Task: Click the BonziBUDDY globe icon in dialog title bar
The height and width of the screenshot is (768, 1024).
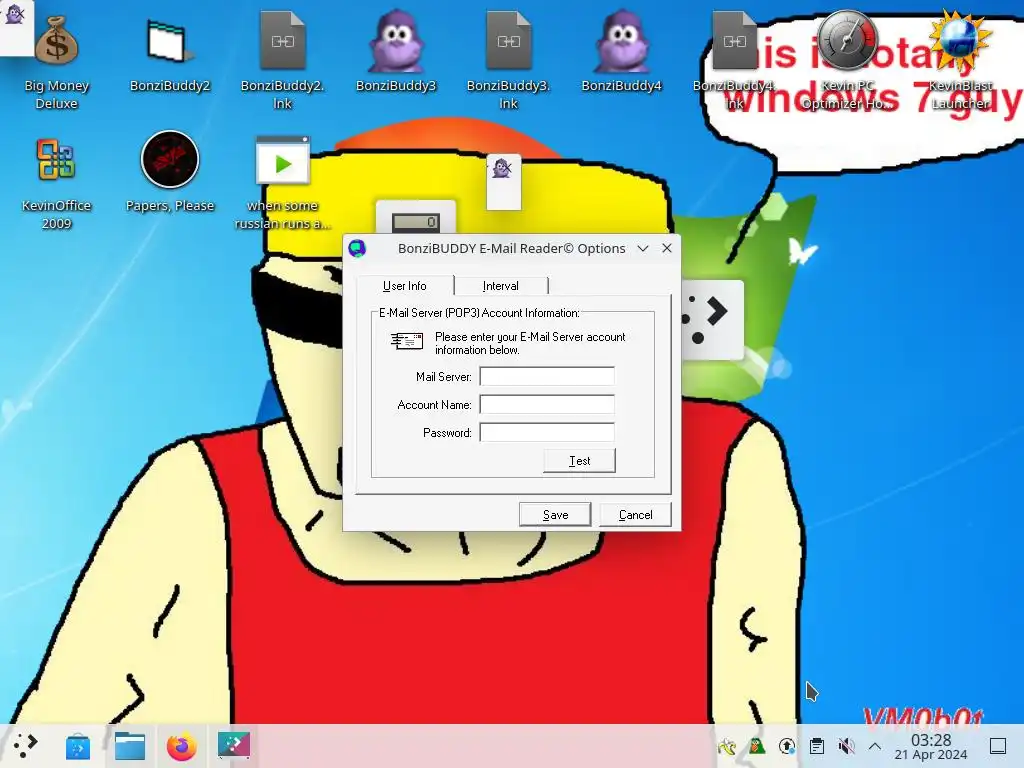Action: click(x=357, y=248)
